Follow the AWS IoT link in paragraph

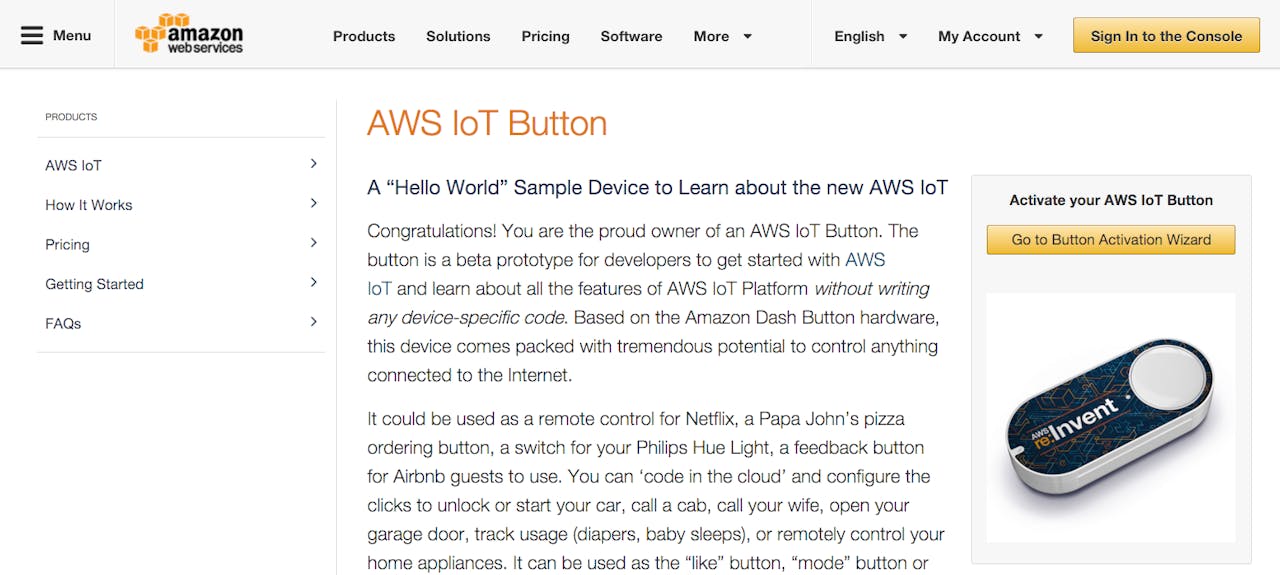(865, 260)
